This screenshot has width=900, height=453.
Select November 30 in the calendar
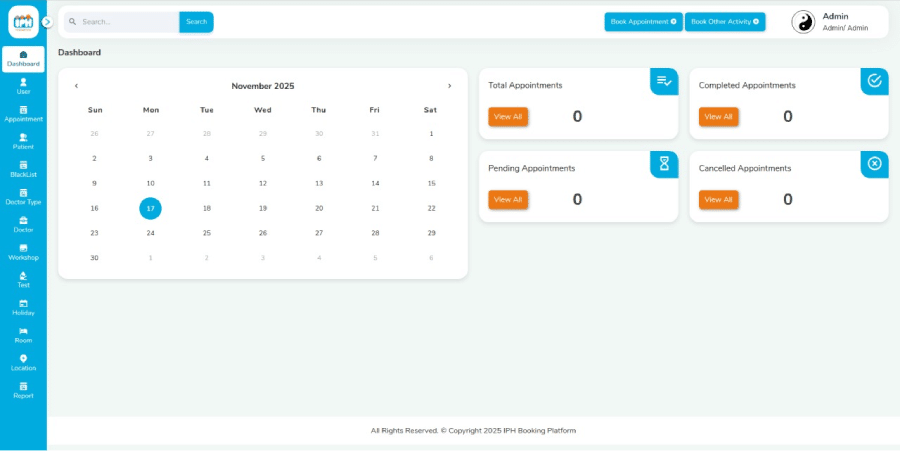point(94,258)
